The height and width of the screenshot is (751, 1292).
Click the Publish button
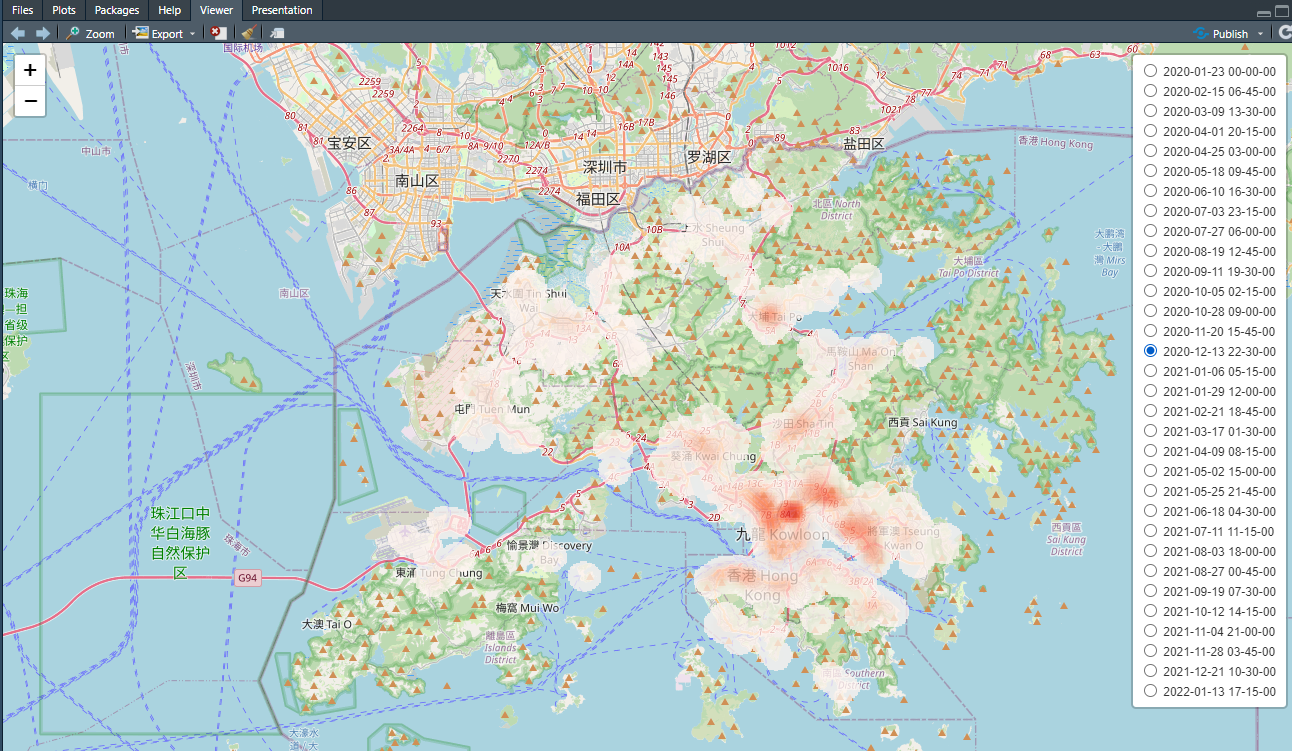[x=1222, y=33]
